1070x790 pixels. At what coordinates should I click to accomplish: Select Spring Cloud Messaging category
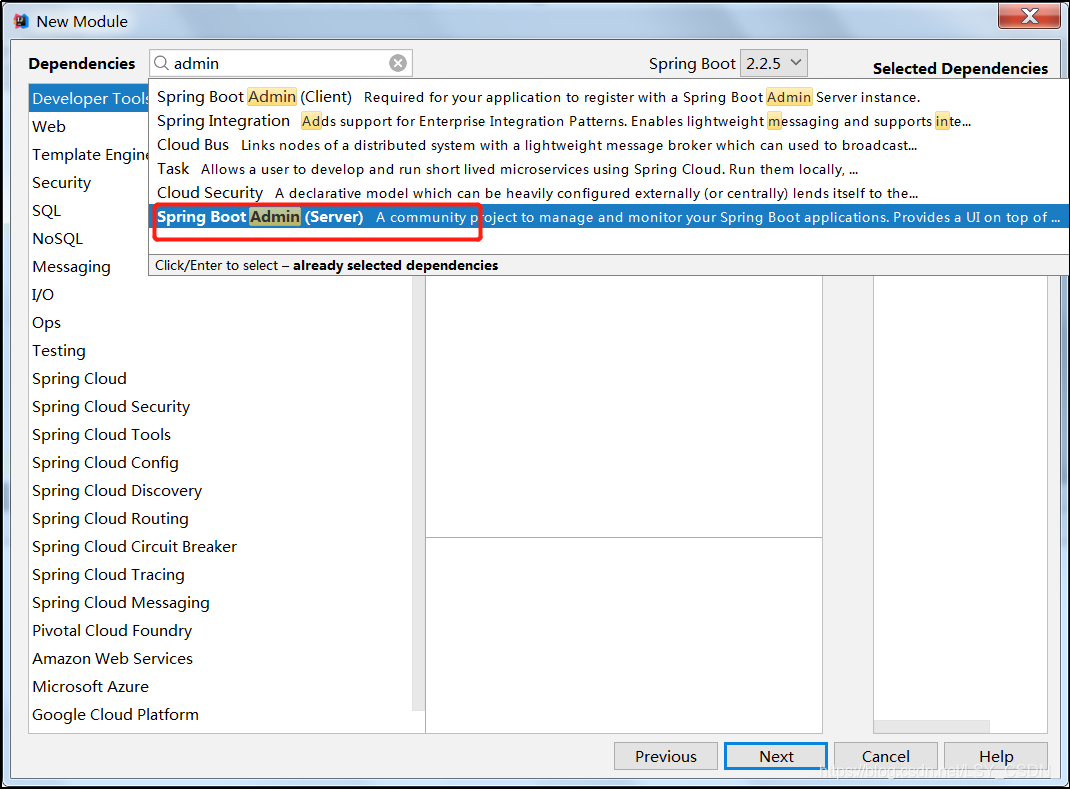point(220,602)
